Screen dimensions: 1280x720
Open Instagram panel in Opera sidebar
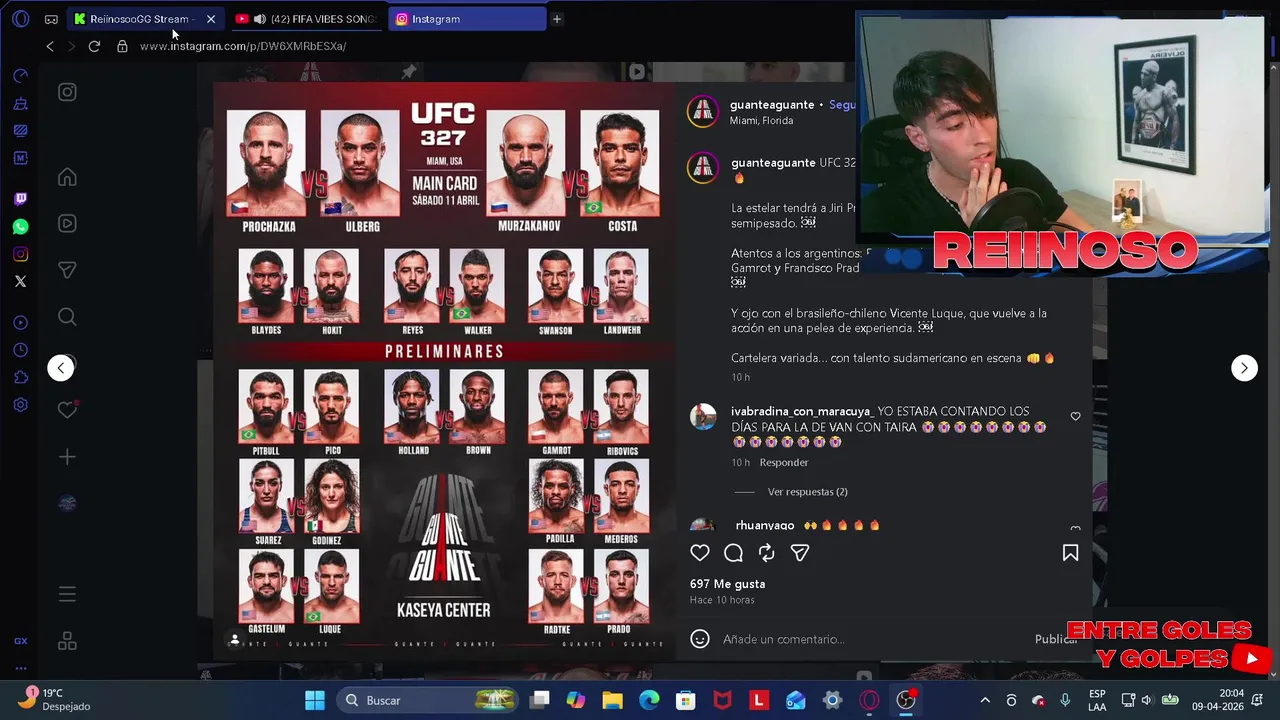point(20,254)
